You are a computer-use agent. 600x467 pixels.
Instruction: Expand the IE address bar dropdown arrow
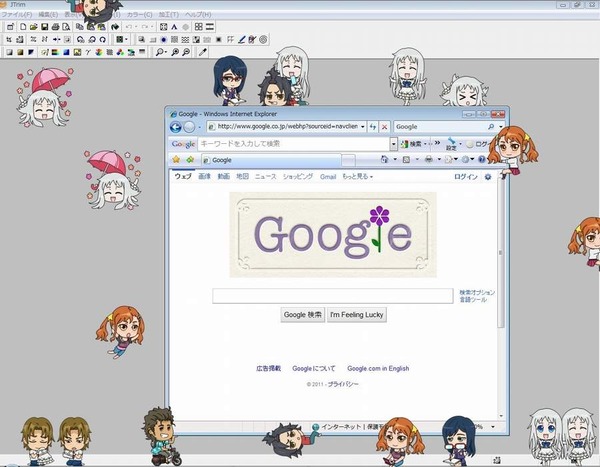click(x=362, y=126)
